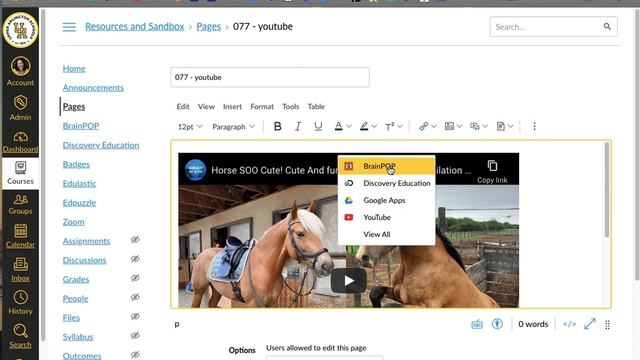
Task: Click the links chain icon
Action: tap(423, 127)
